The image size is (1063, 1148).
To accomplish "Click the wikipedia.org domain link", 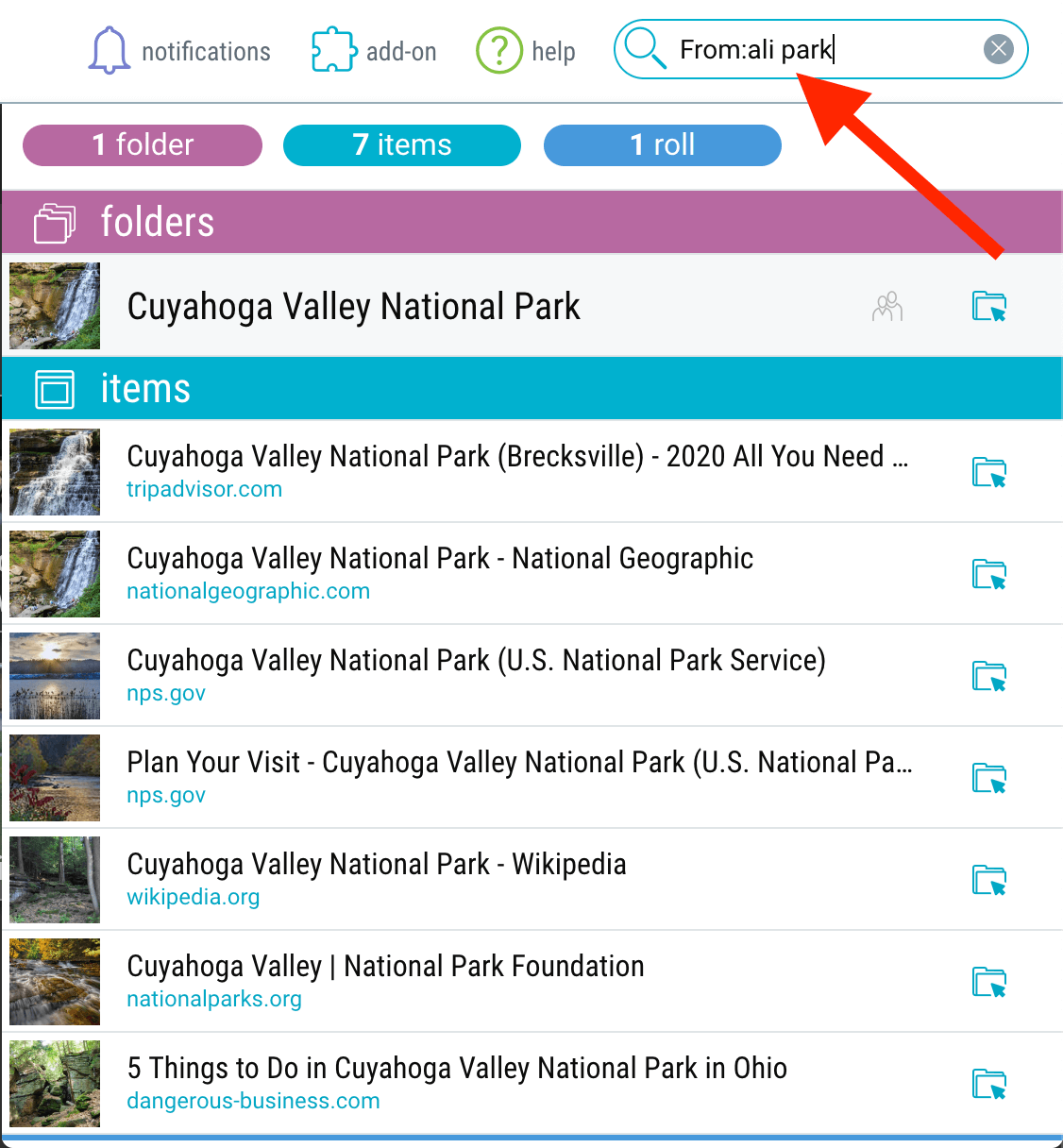I will 194,898.
